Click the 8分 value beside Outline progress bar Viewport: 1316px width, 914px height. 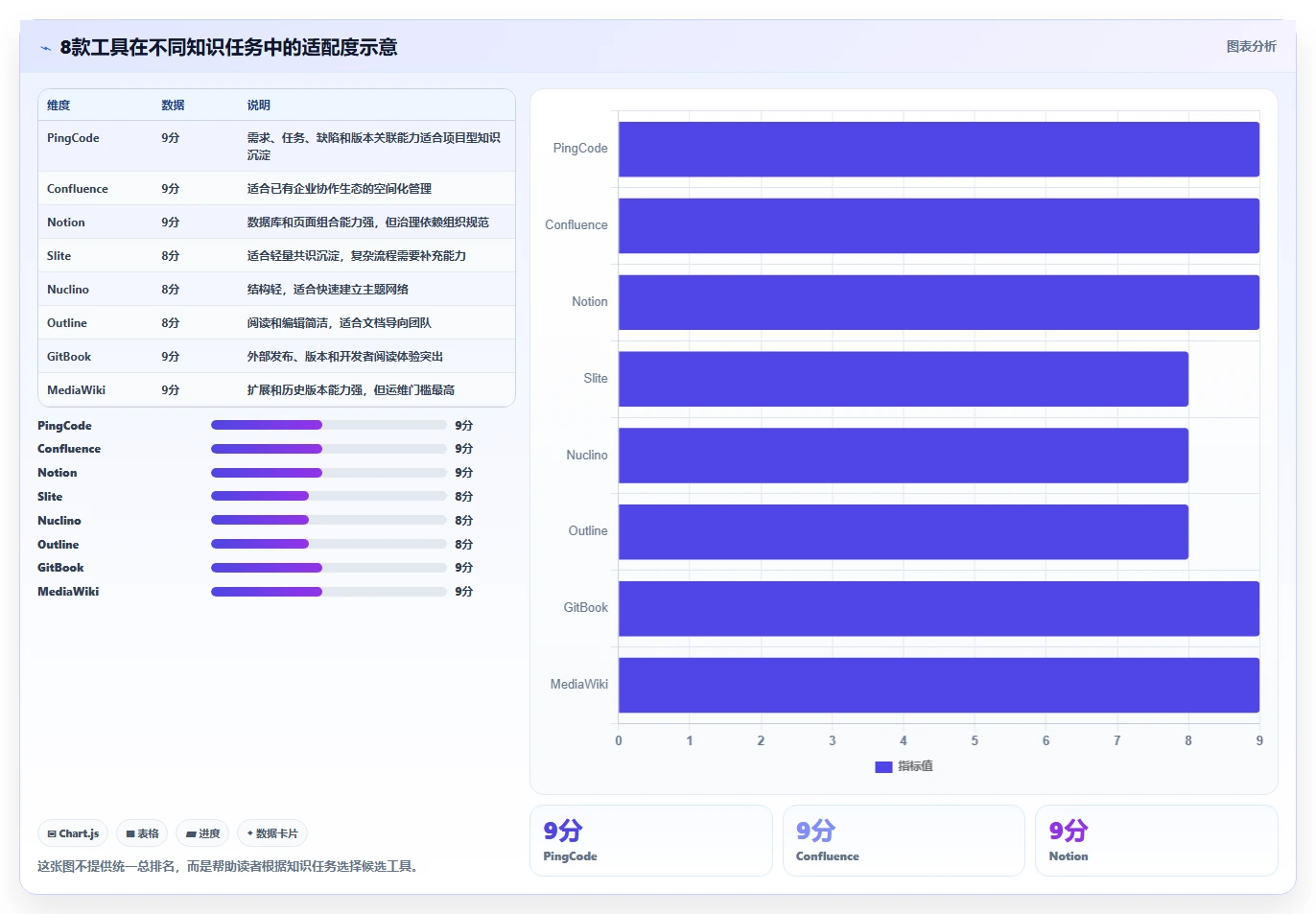[x=464, y=544]
